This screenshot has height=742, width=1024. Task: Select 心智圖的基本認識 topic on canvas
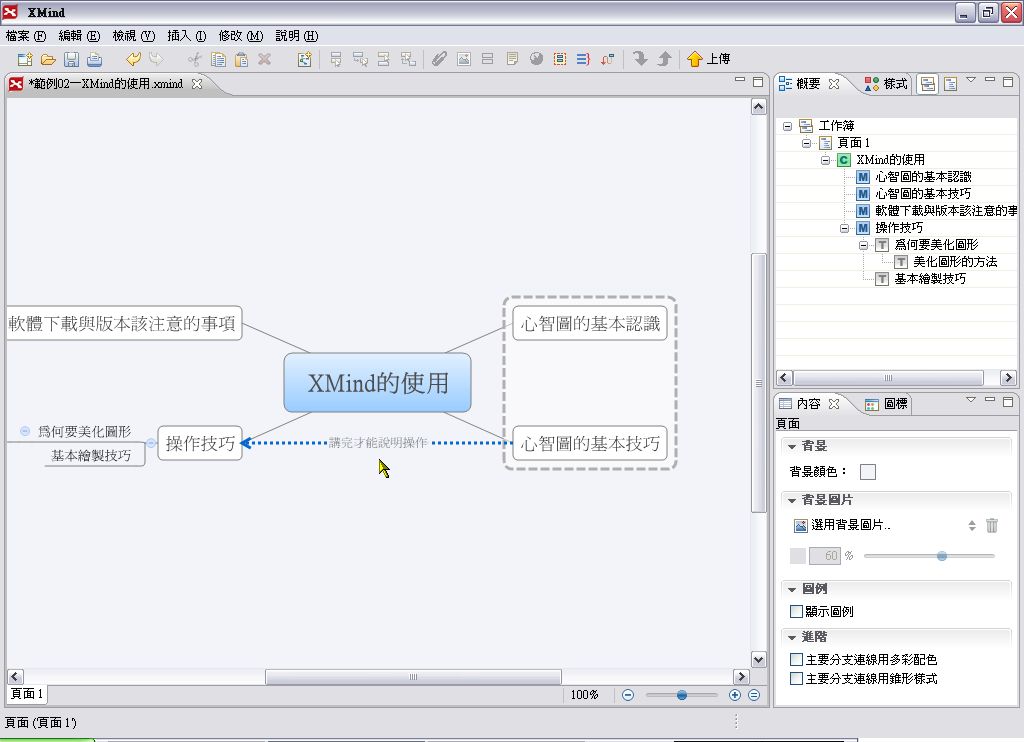(590, 323)
